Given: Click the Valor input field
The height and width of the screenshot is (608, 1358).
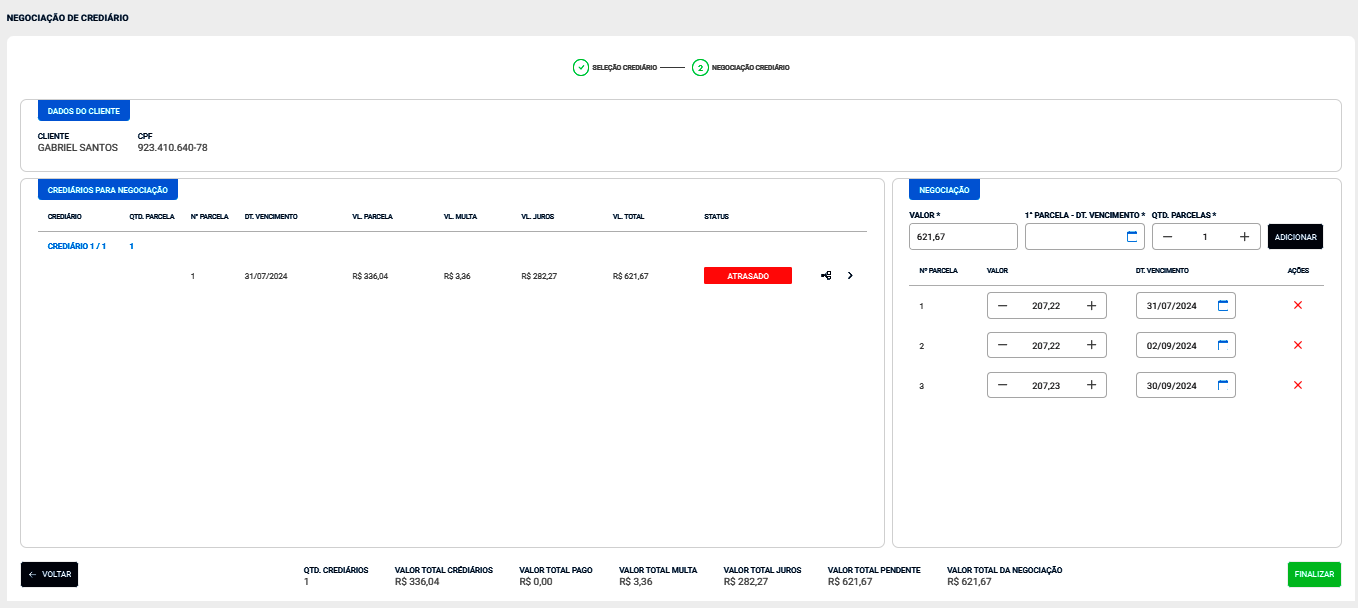Looking at the screenshot, I should (962, 237).
